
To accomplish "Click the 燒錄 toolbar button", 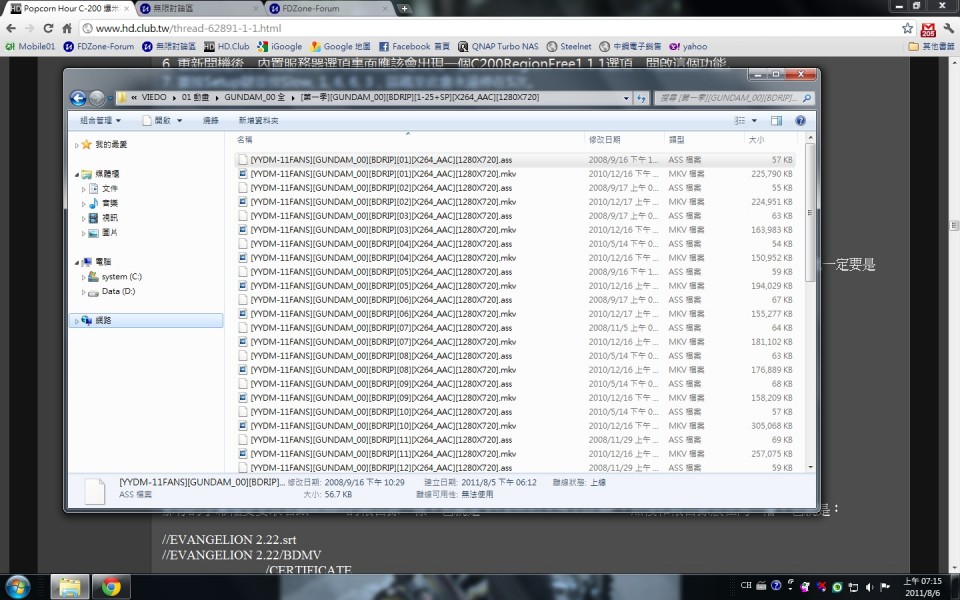I will (x=211, y=121).
